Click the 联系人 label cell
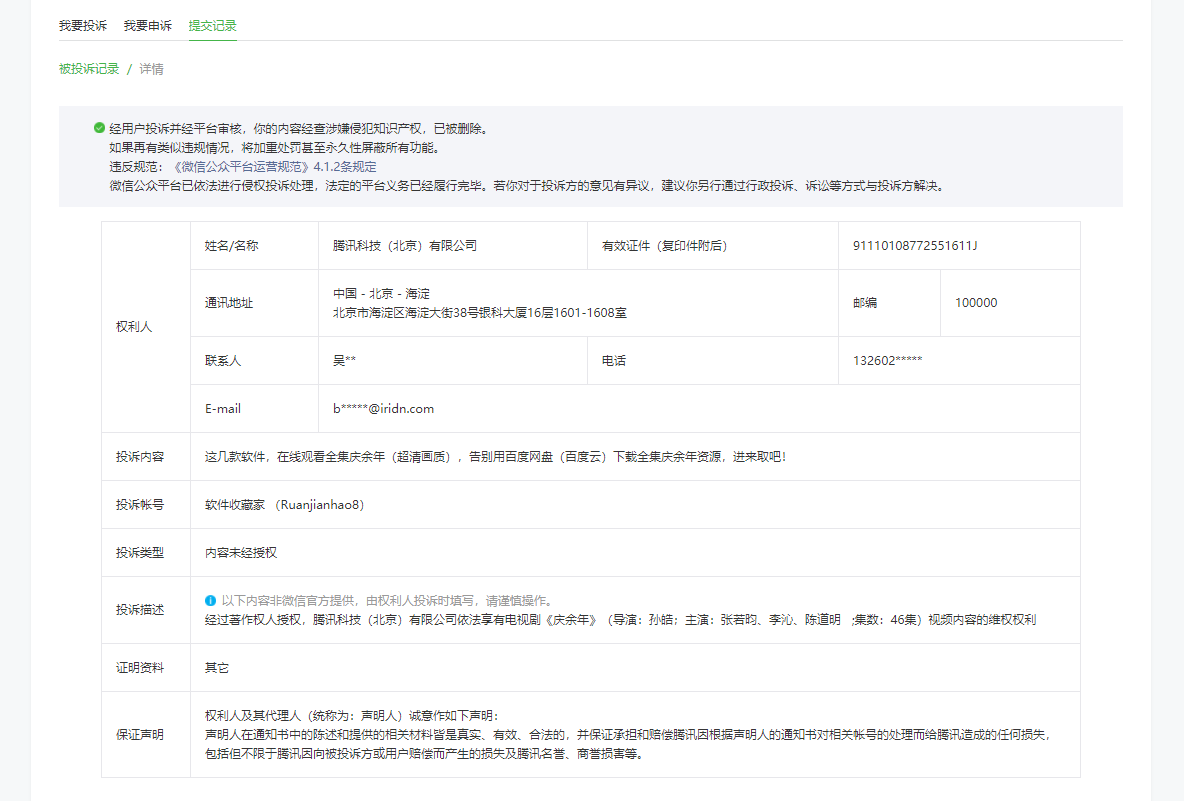This screenshot has height=801, width=1184. 254,360
